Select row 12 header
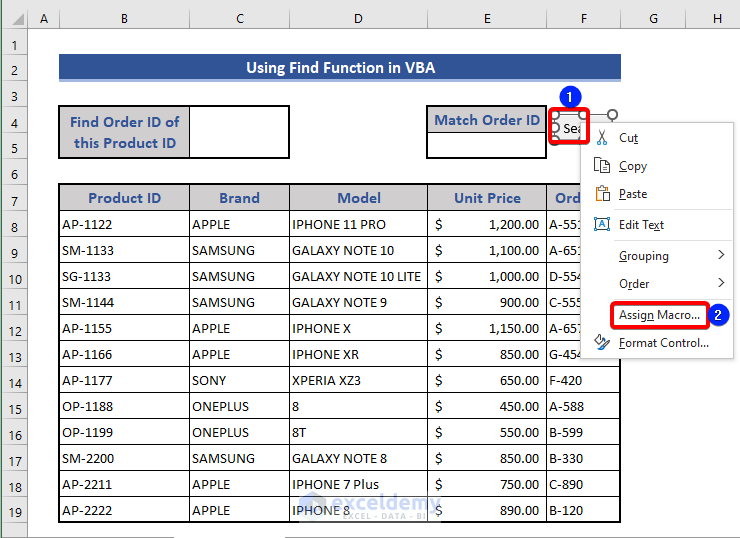 [14, 328]
